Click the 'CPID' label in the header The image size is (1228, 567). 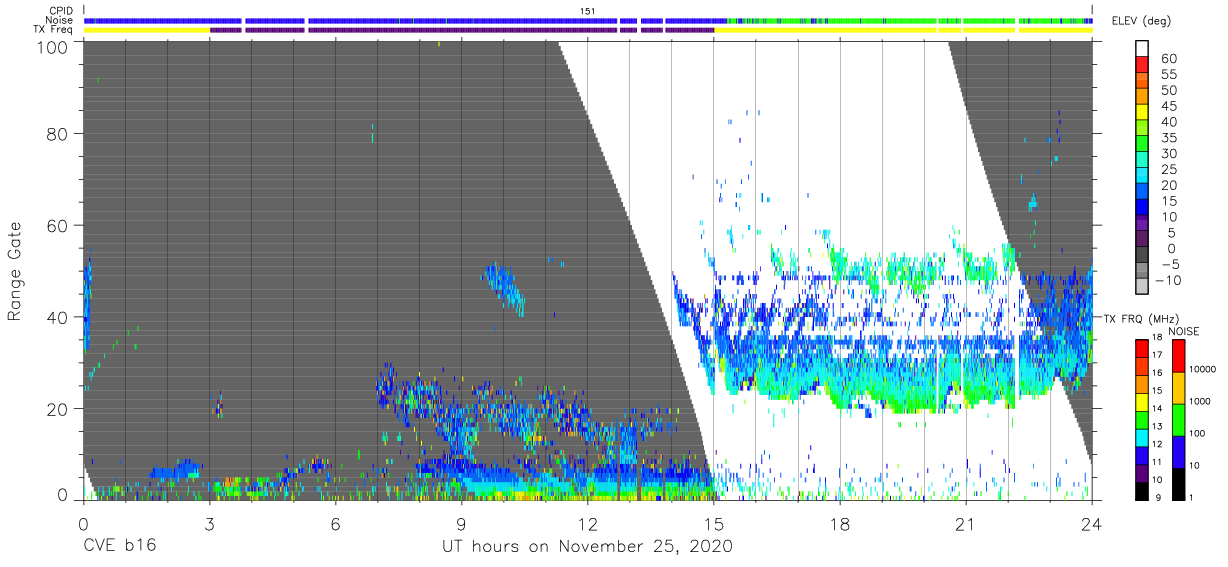(x=62, y=11)
